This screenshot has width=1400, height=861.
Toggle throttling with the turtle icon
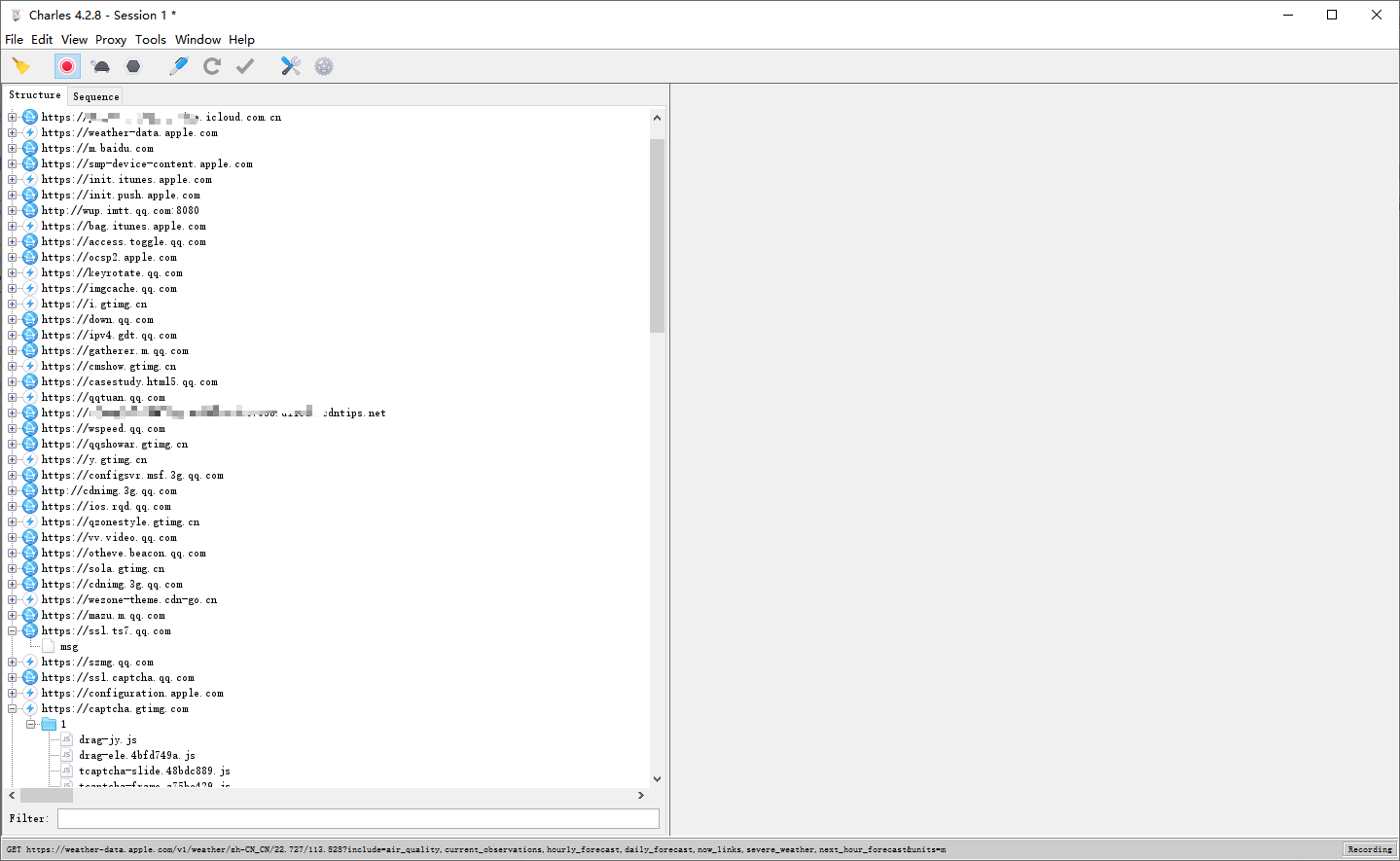[x=100, y=66]
